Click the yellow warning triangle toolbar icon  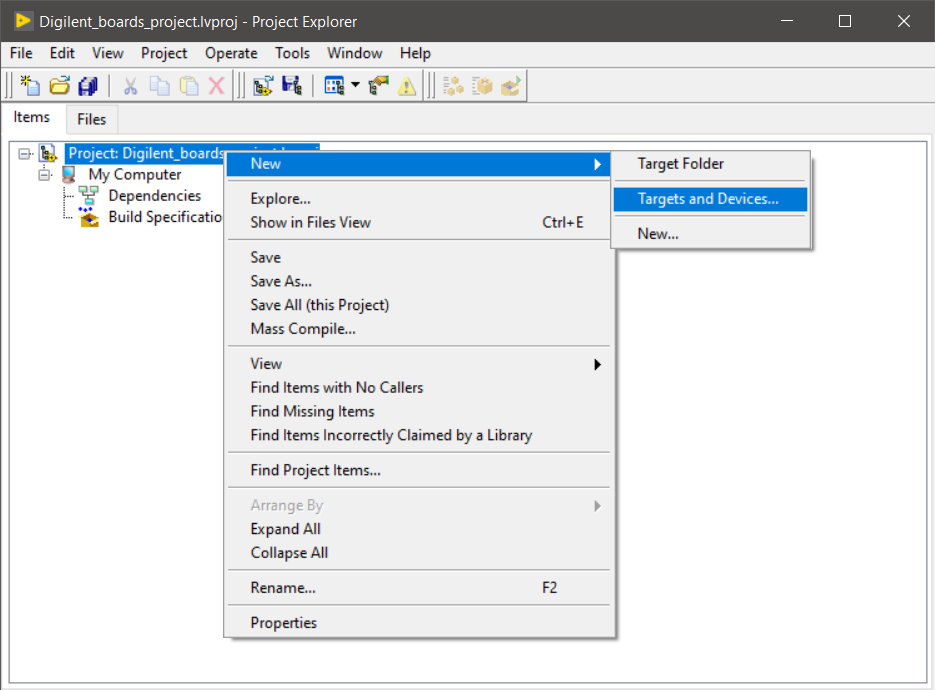[x=407, y=86]
